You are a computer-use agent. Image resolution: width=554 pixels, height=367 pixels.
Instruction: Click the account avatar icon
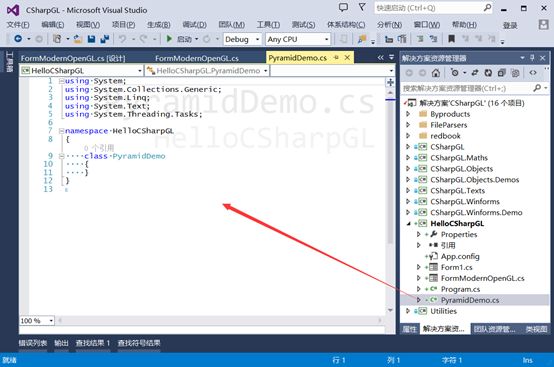coord(543,24)
